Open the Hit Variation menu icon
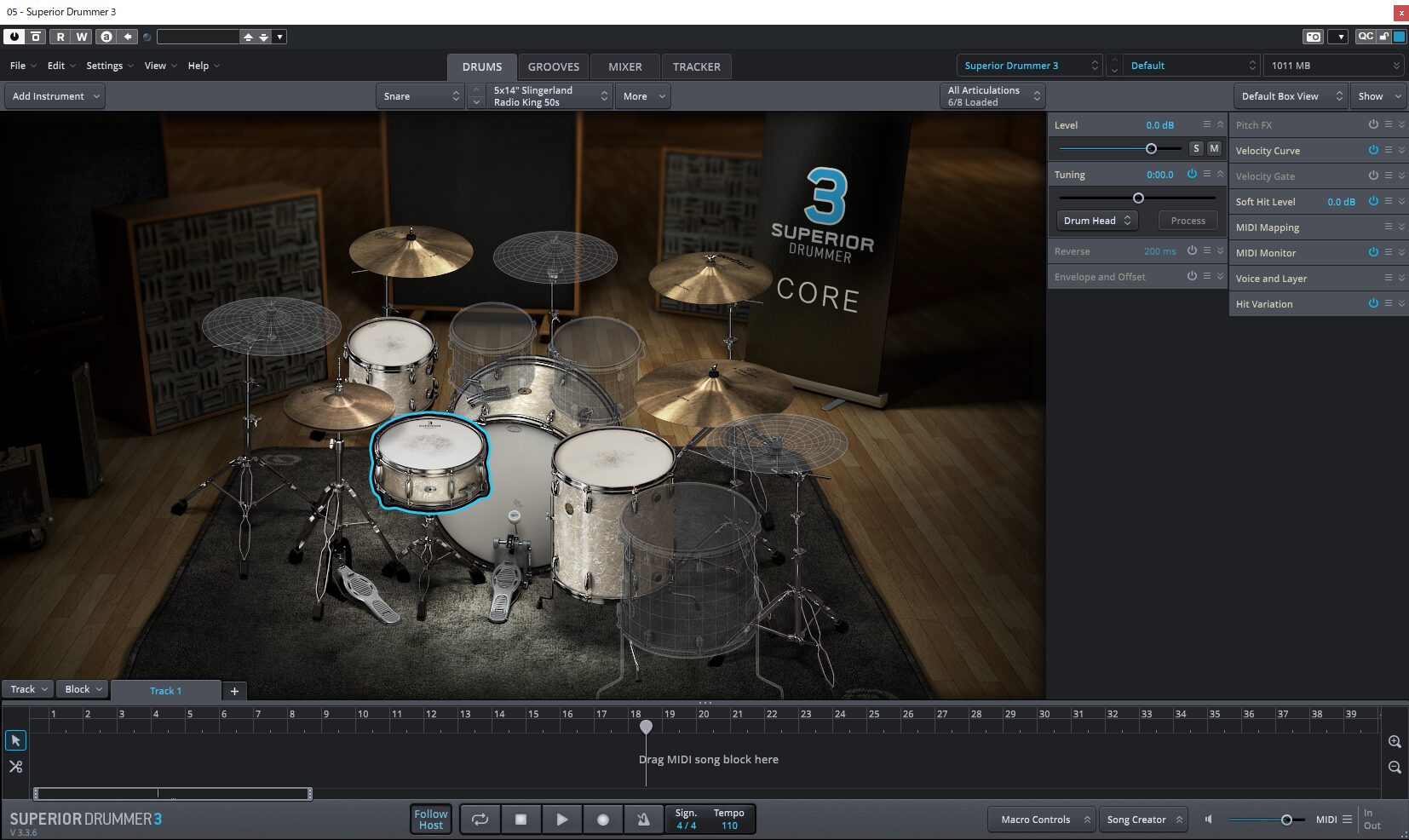The height and width of the screenshot is (840, 1409). [x=1388, y=303]
